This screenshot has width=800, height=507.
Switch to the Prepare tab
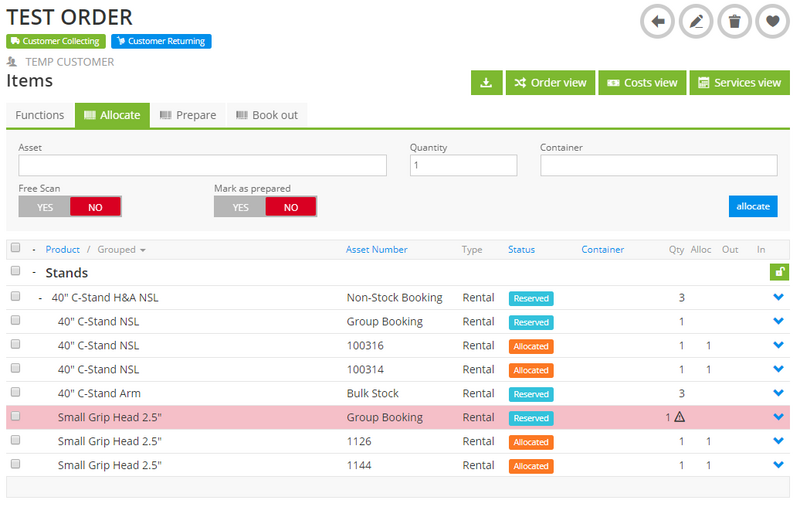coord(188,115)
